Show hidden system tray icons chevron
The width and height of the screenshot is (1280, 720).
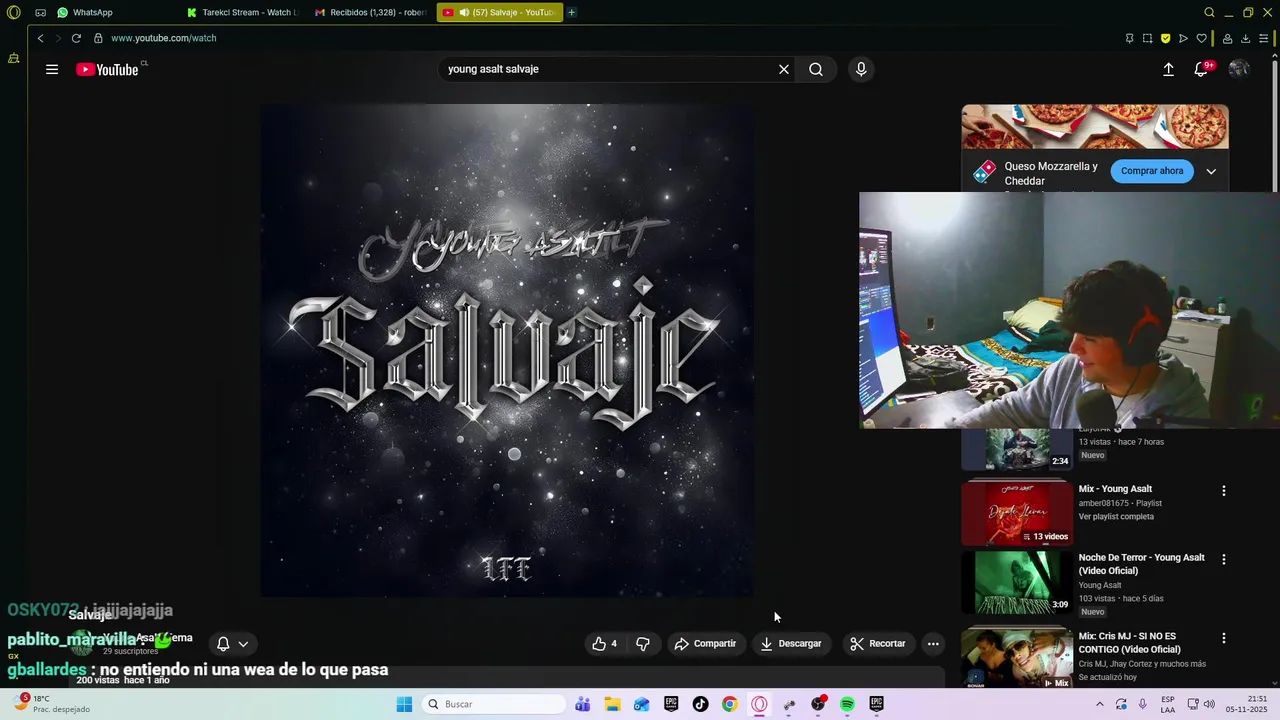point(1100,704)
